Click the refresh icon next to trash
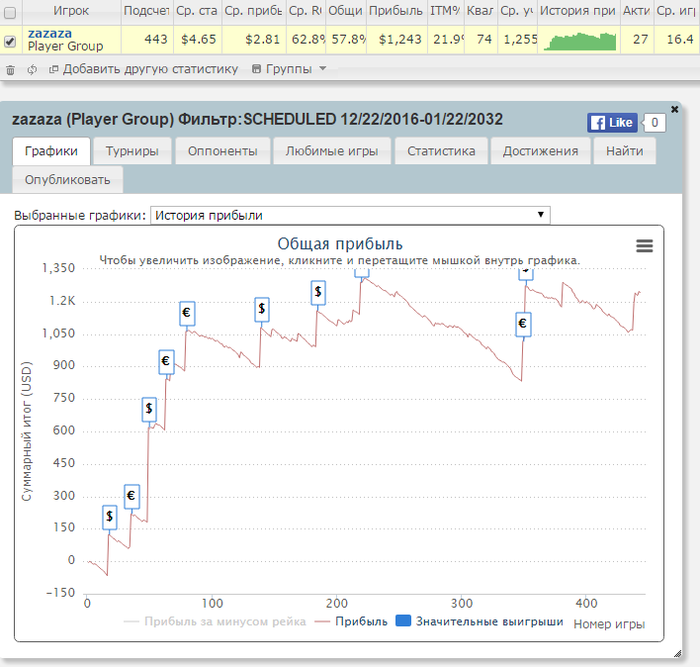 coord(32,70)
